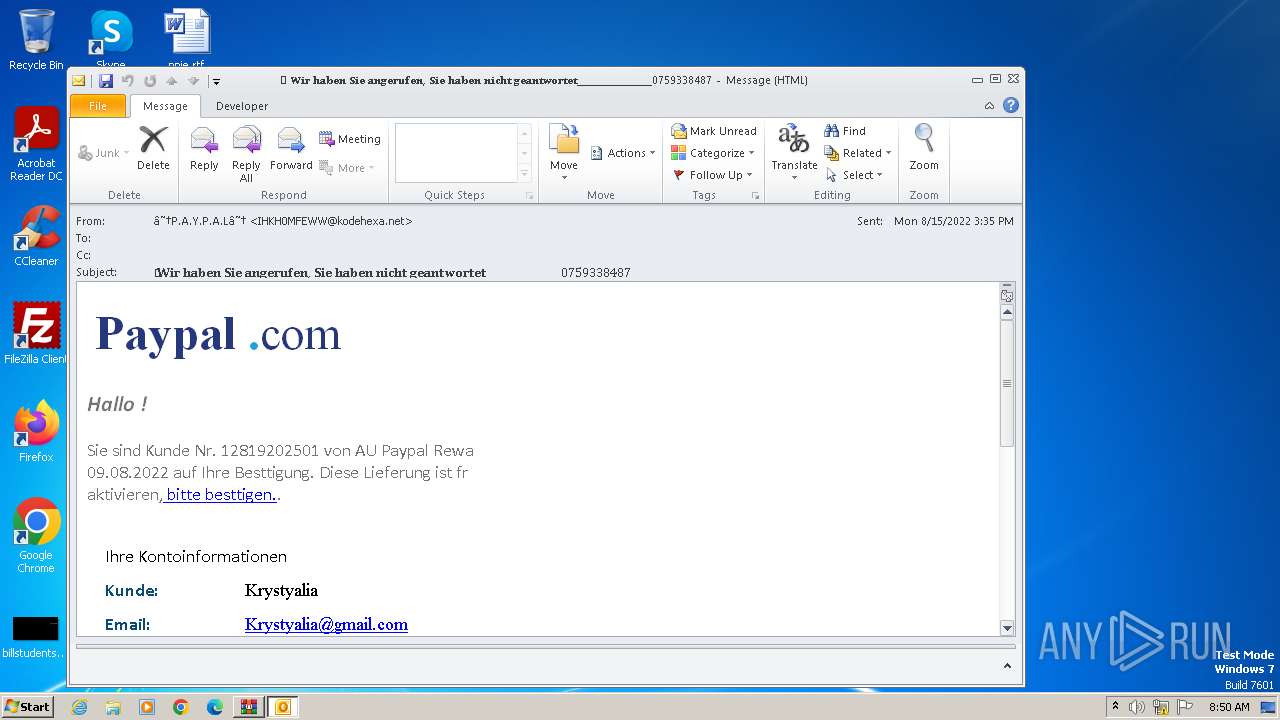
Task: Open the Categorize dropdown
Action: pos(713,153)
